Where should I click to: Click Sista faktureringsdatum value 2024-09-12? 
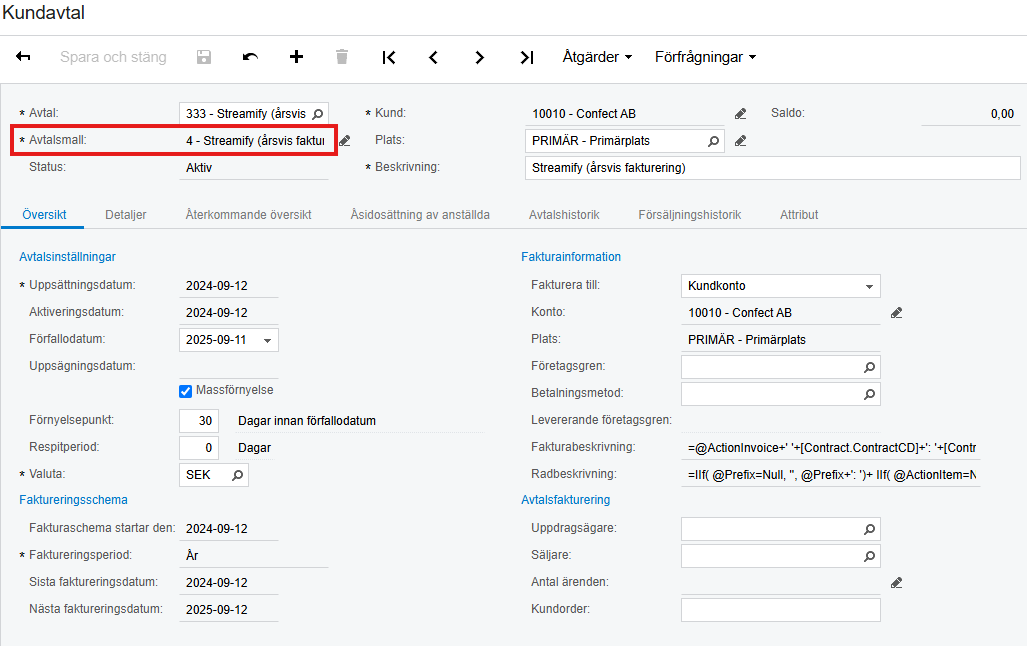217,582
